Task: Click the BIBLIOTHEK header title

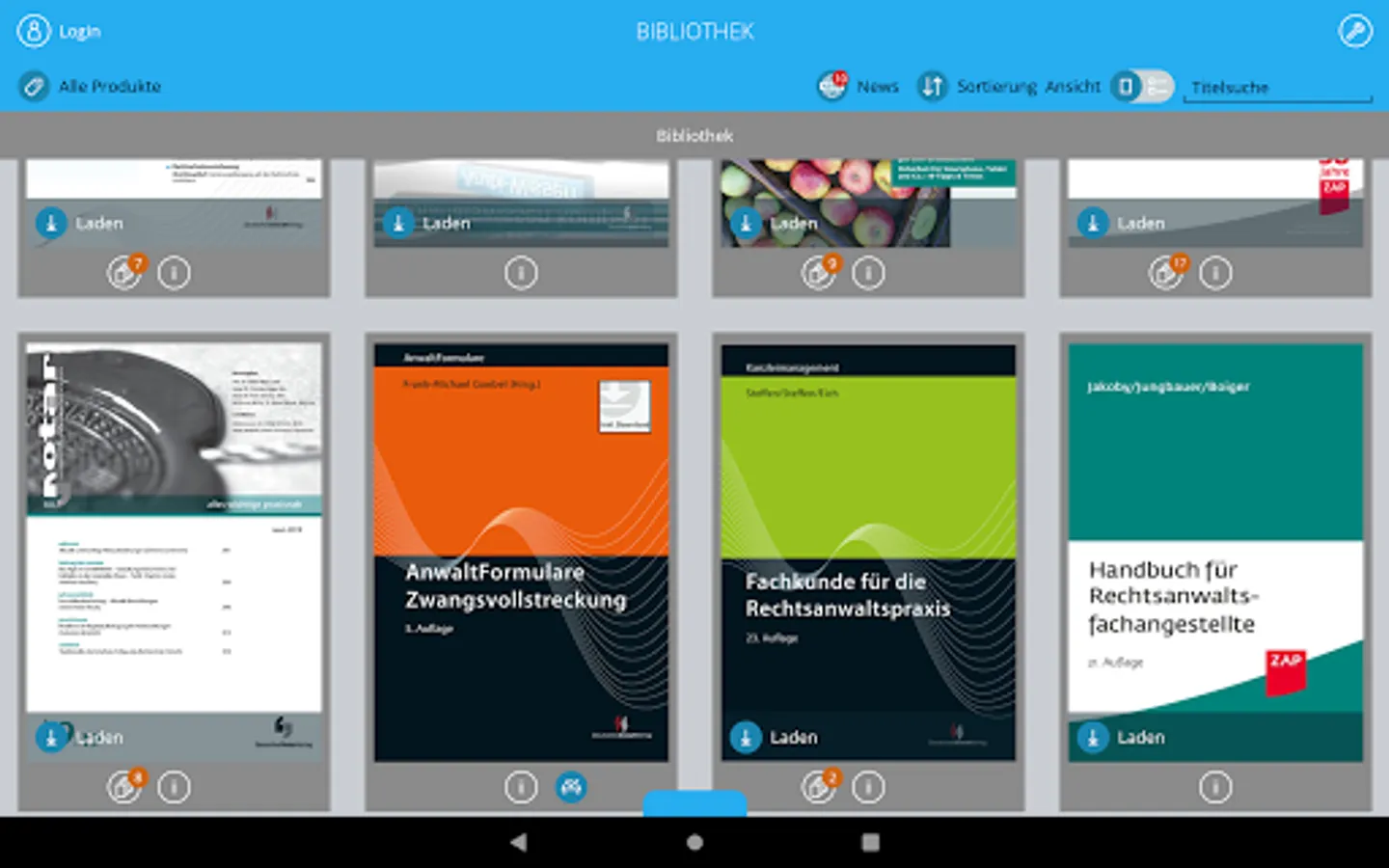Action: click(694, 32)
